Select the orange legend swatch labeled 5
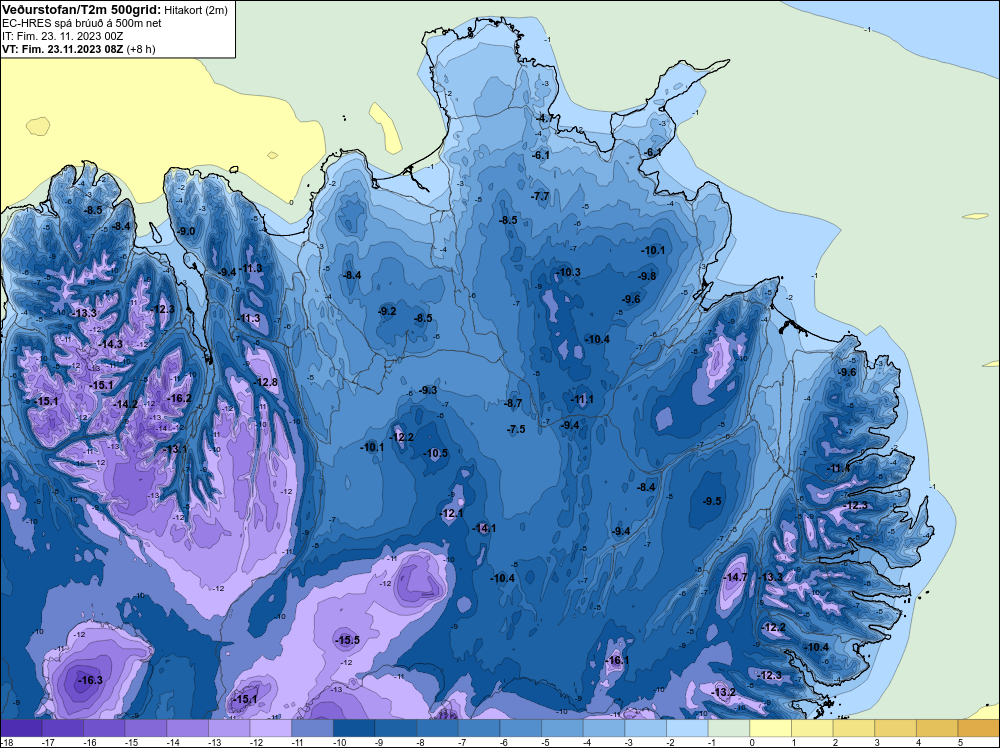The width and height of the screenshot is (1000, 748). (x=979, y=728)
